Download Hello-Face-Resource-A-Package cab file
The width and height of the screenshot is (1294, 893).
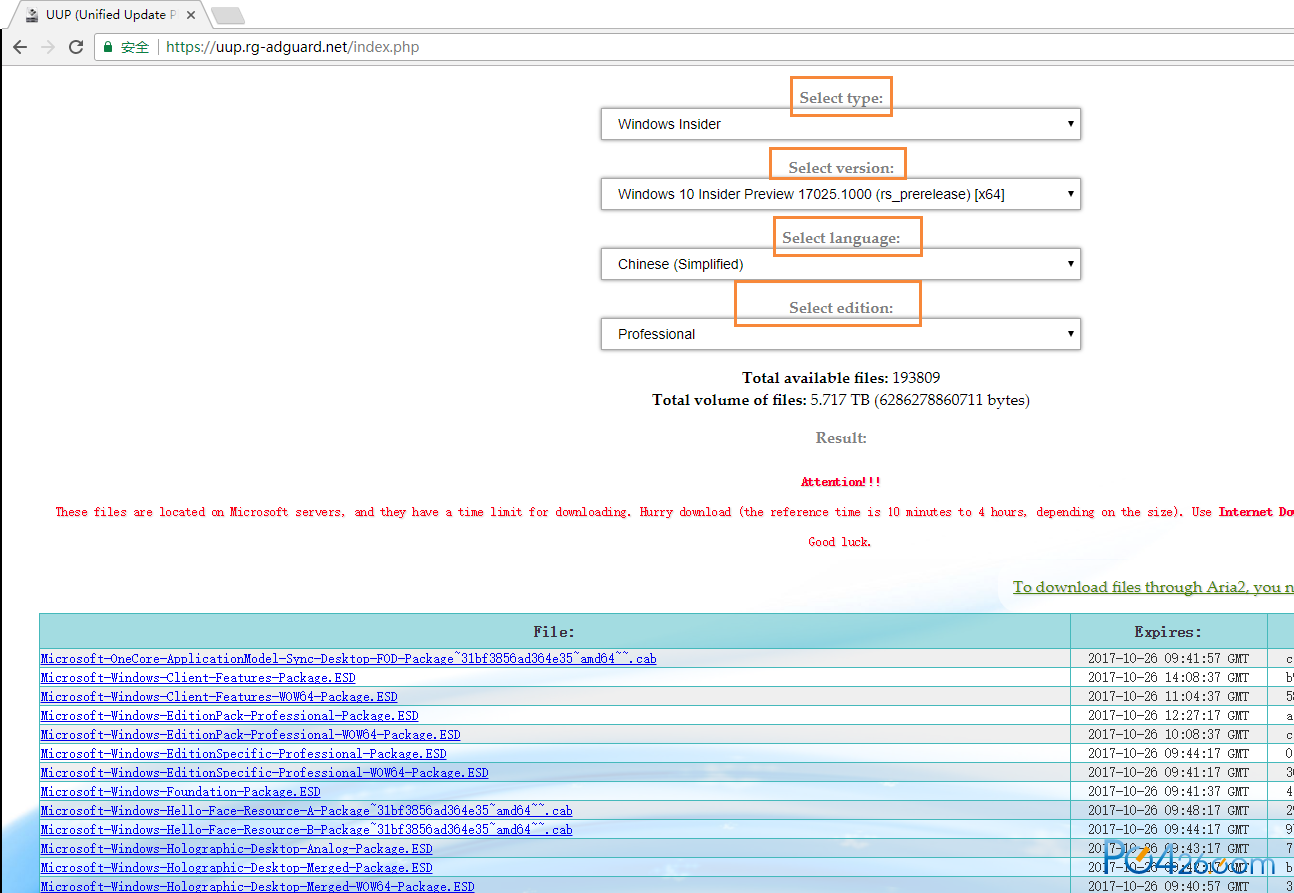tap(306, 811)
